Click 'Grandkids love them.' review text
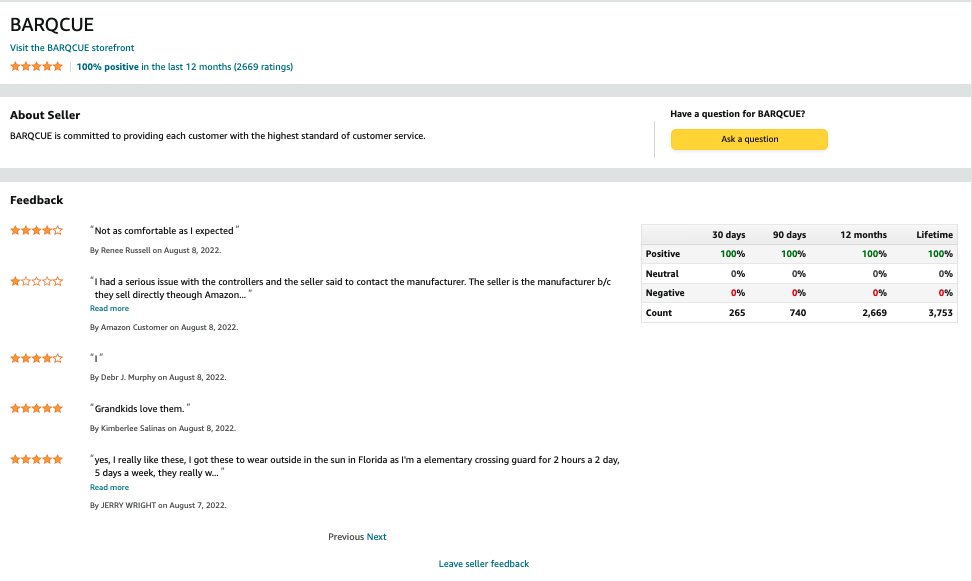The width and height of the screenshot is (972, 581). click(x=140, y=409)
